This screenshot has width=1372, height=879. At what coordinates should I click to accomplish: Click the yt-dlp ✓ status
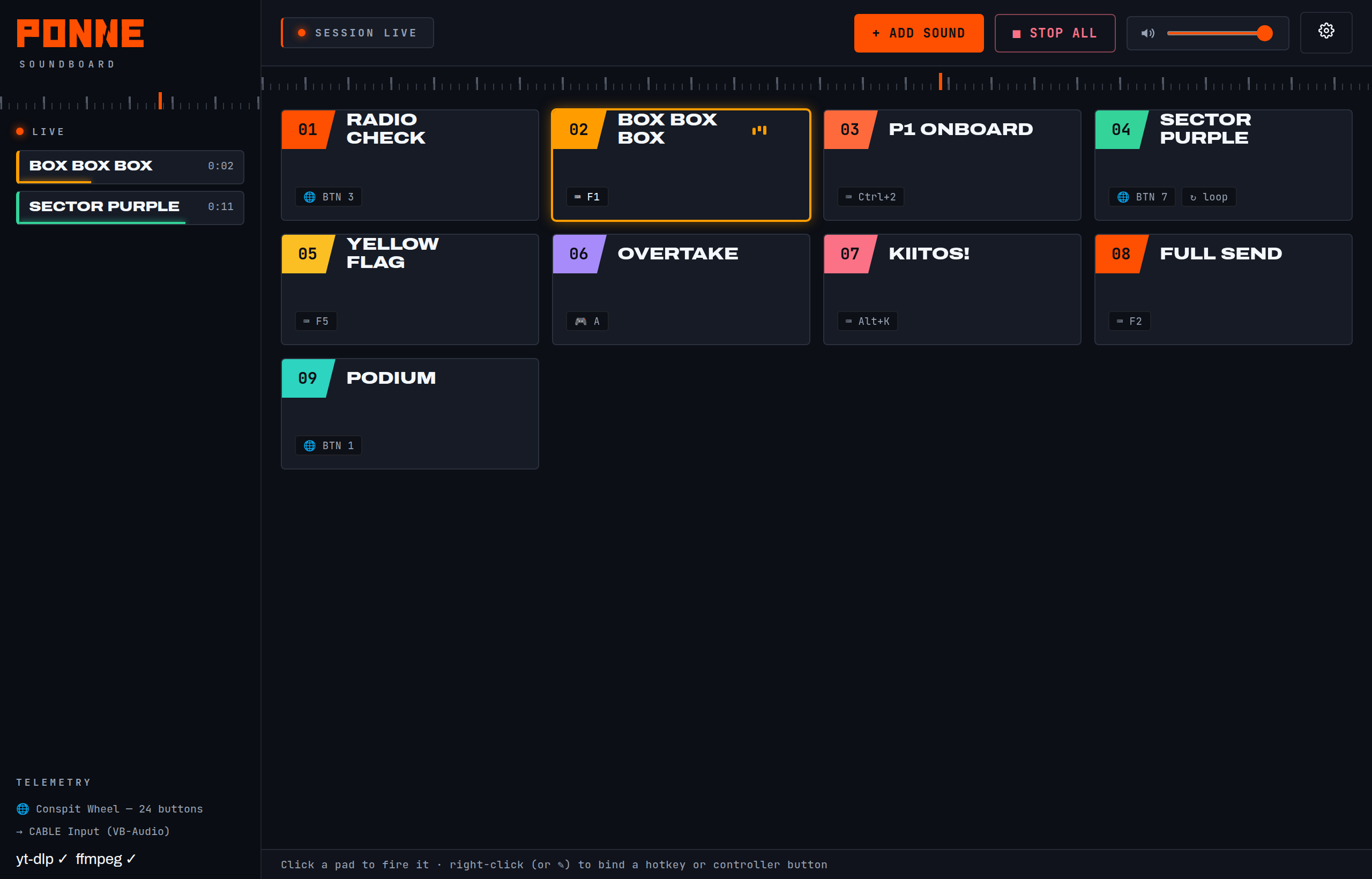42,859
